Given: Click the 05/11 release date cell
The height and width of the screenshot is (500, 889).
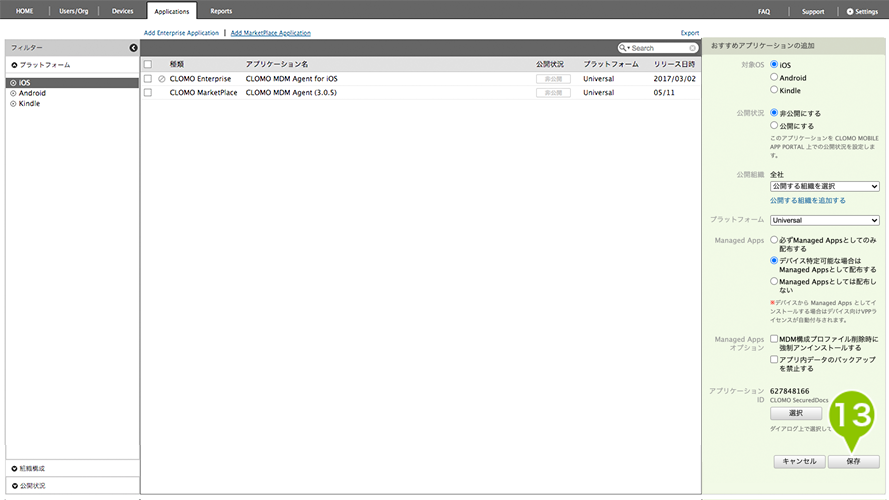Looking at the screenshot, I should [x=664, y=92].
